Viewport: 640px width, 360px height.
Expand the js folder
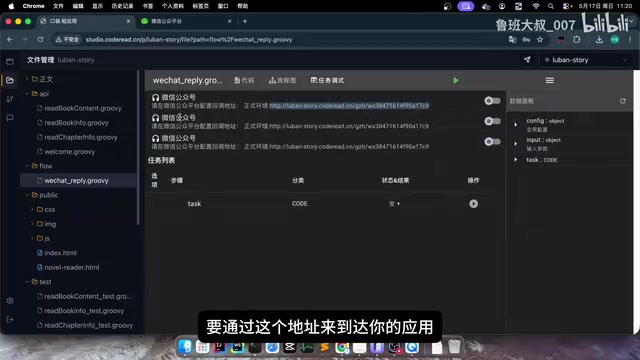[x=32, y=238]
